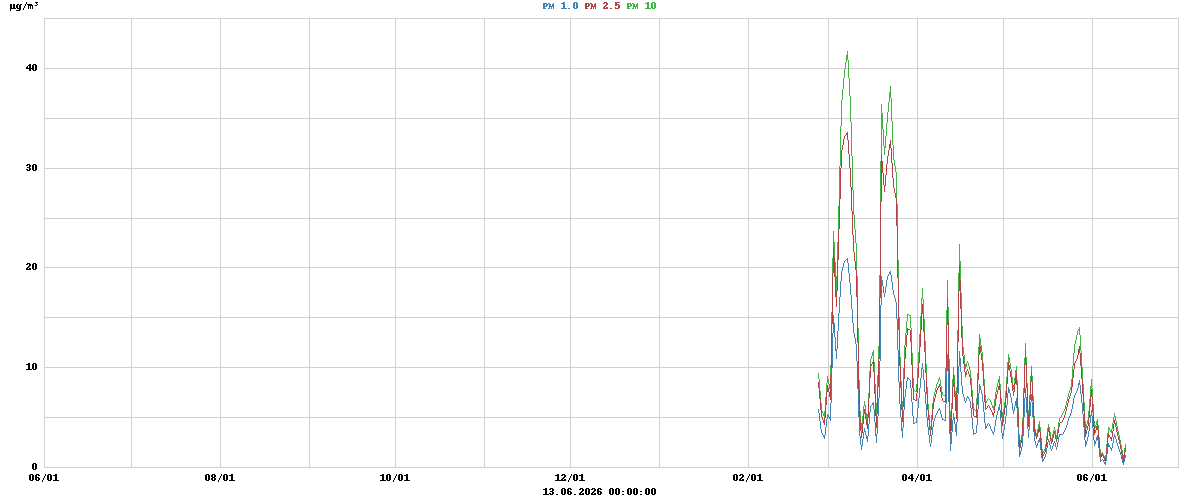Click the 10/01 x-axis date label
This screenshot has width=1200, height=500.
coord(395,478)
